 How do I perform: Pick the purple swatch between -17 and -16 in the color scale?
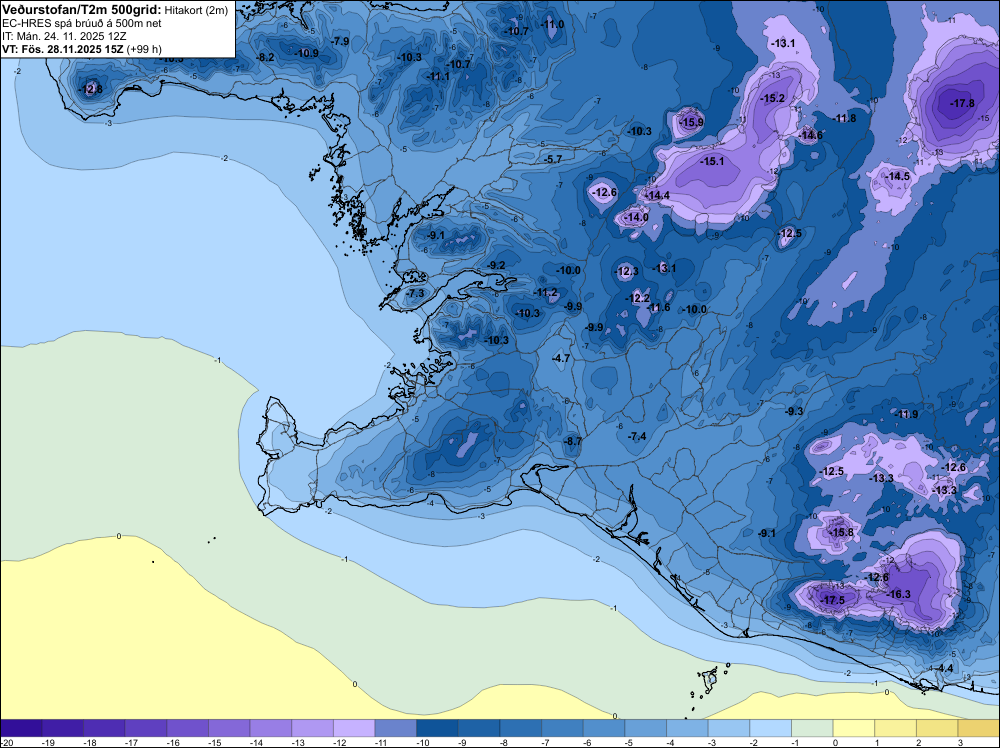point(145,728)
